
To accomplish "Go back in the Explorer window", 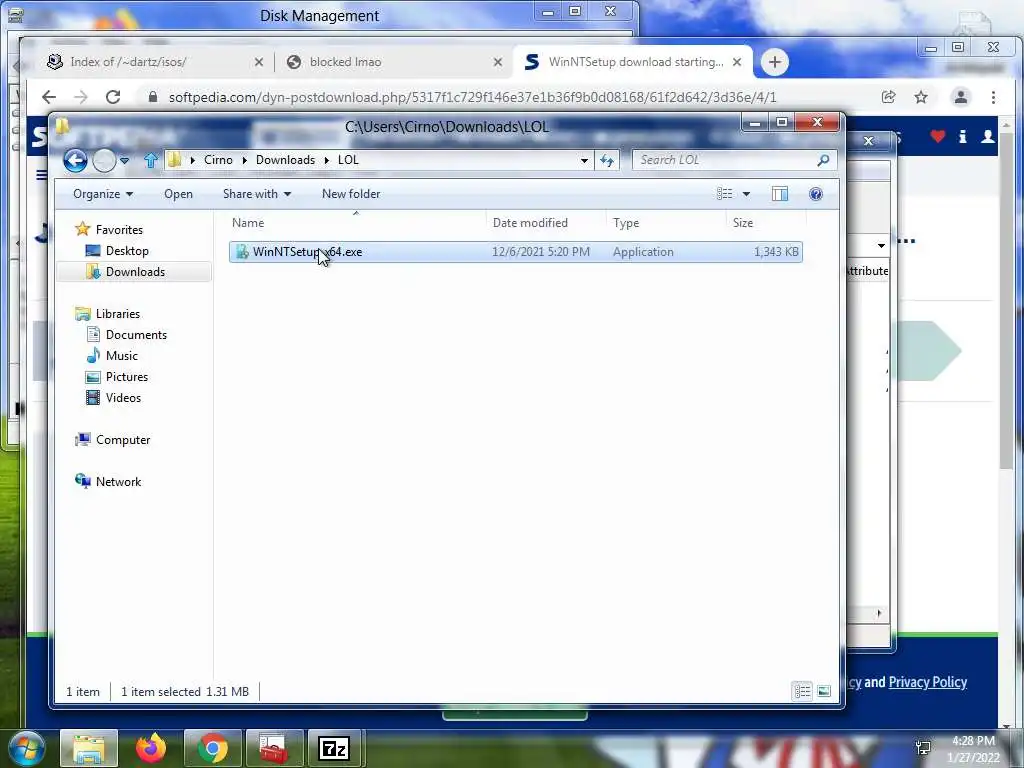I will coord(75,160).
